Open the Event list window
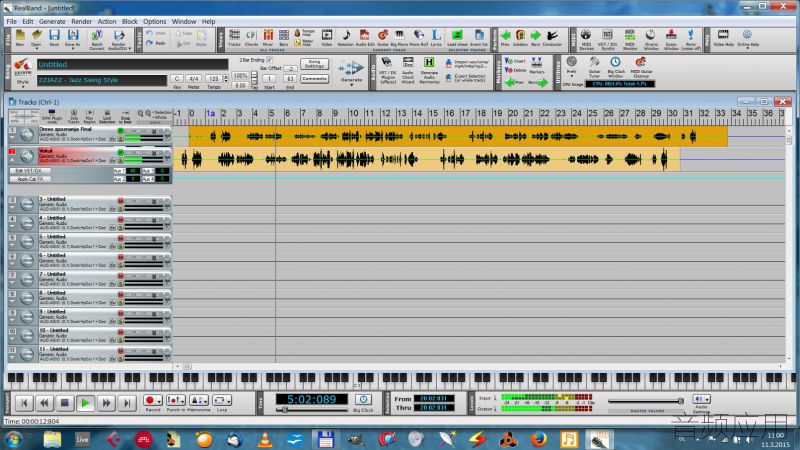The height and width of the screenshot is (450, 800). coord(479,38)
